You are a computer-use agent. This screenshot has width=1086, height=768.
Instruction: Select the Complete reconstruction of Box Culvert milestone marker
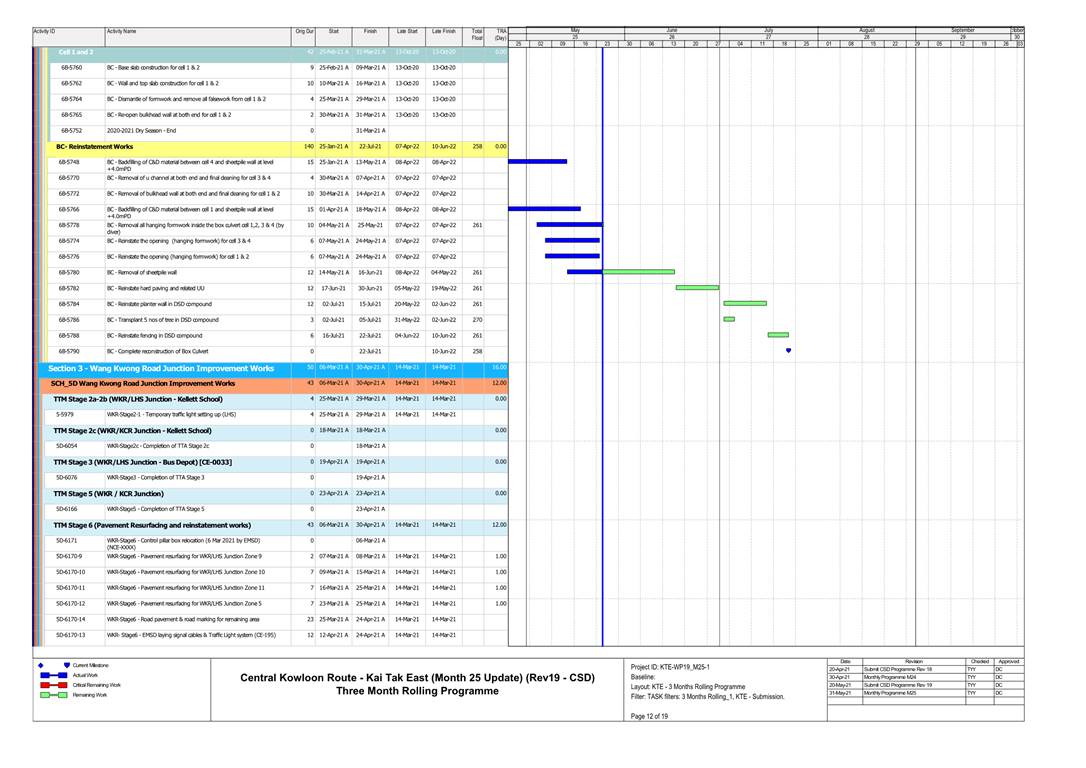pos(788,351)
